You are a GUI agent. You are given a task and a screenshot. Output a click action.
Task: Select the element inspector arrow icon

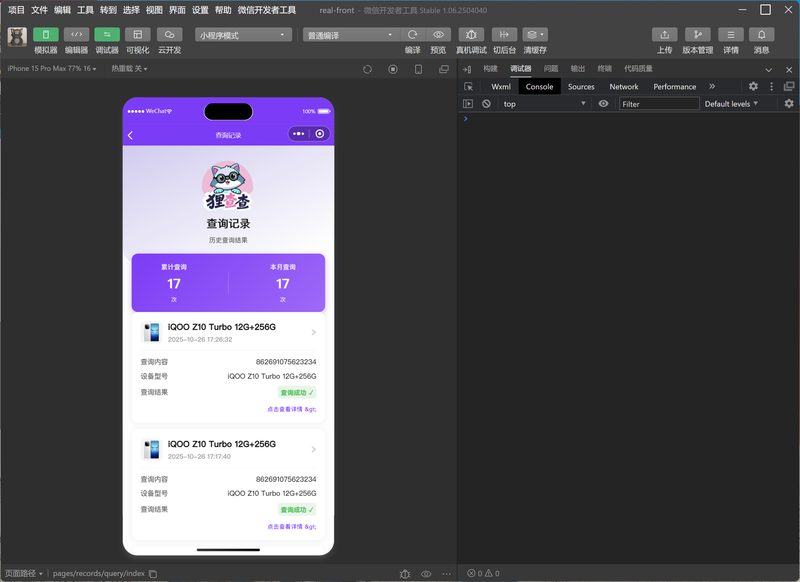coord(468,87)
